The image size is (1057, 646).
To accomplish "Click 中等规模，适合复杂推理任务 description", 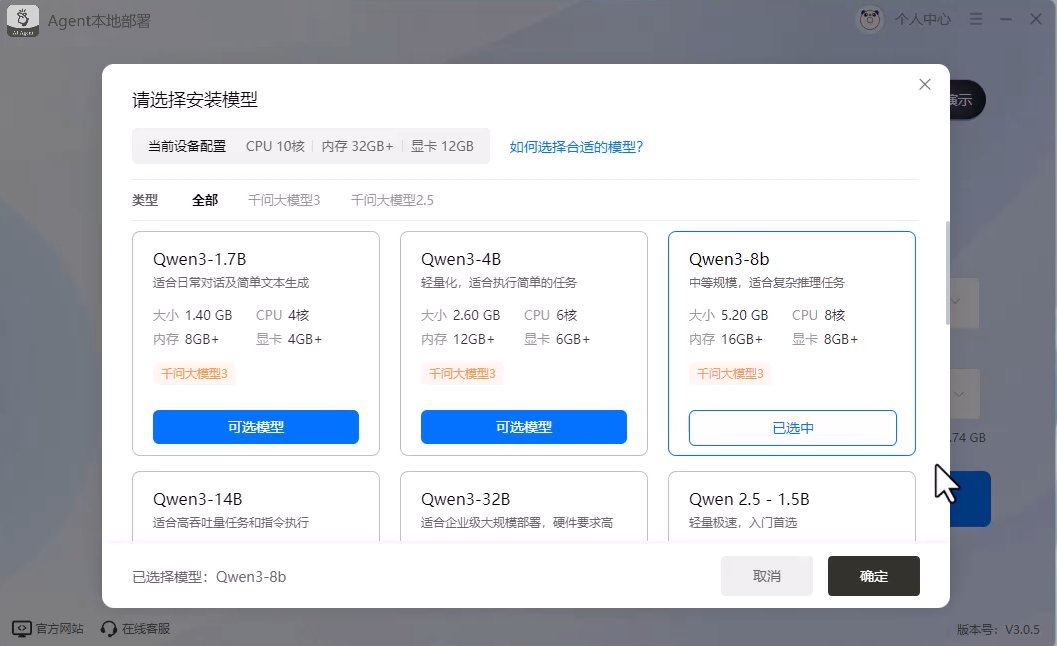I will pos(766,283).
